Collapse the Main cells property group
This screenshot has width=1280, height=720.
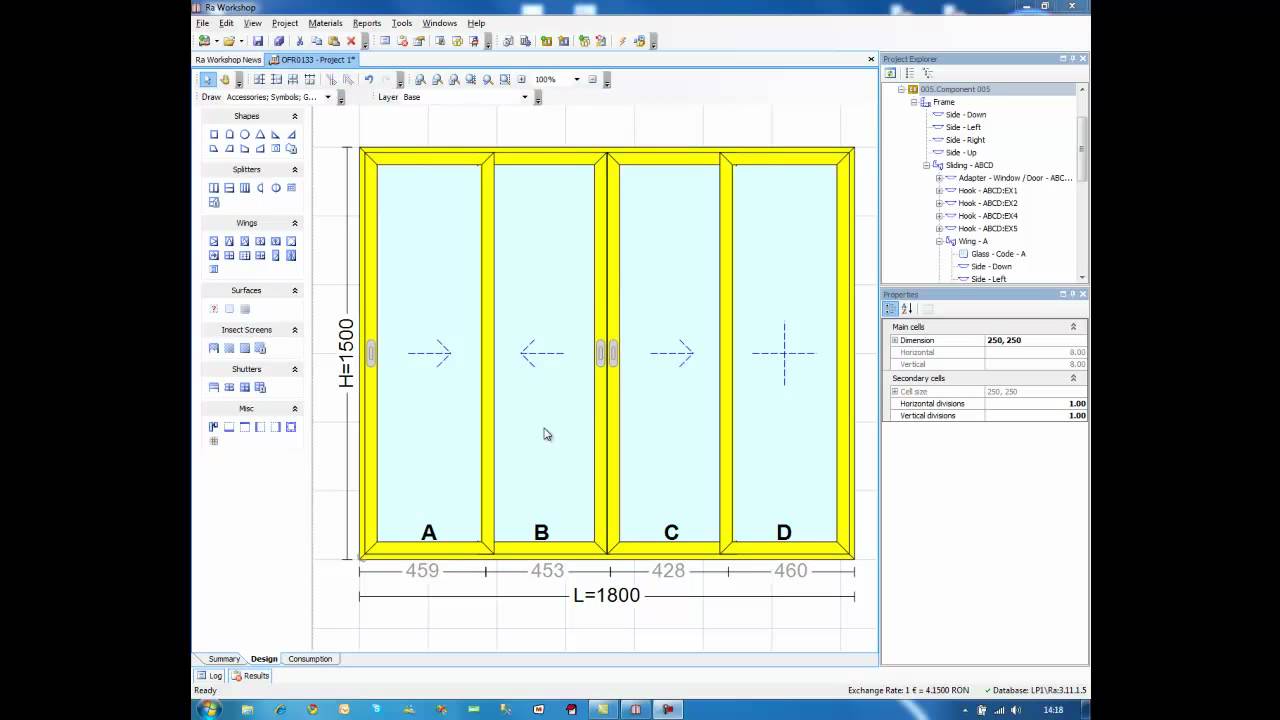(1073, 327)
